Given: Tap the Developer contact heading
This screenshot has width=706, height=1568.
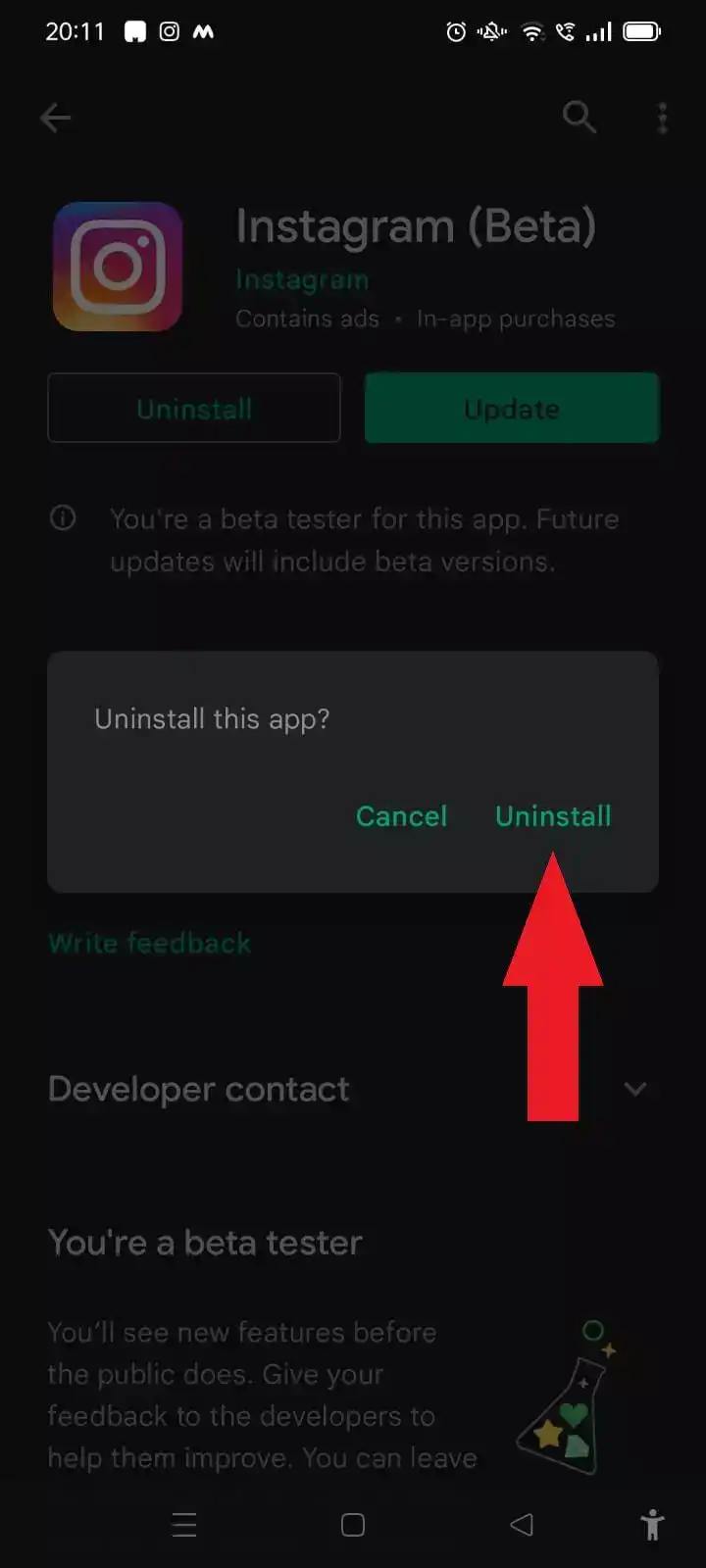Looking at the screenshot, I should [198, 1089].
